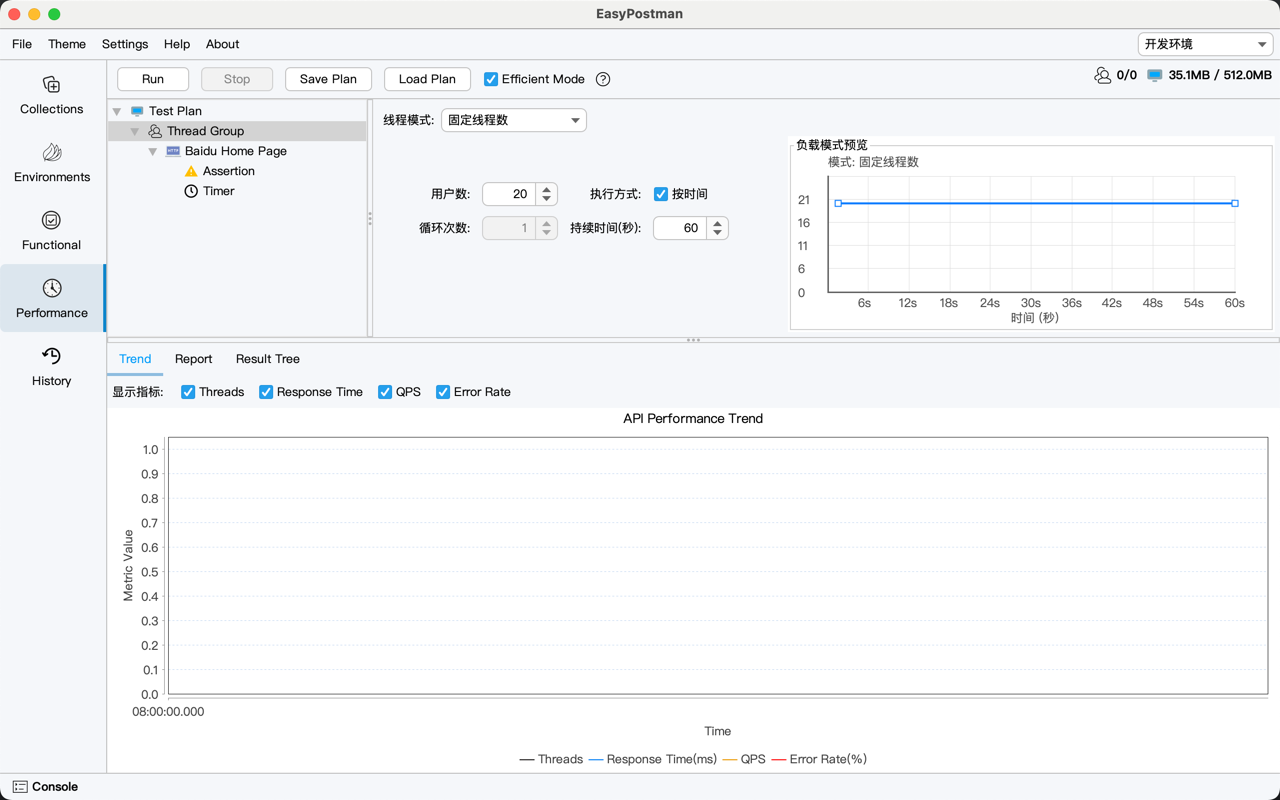Open the File menu
The height and width of the screenshot is (800, 1280).
22,44
